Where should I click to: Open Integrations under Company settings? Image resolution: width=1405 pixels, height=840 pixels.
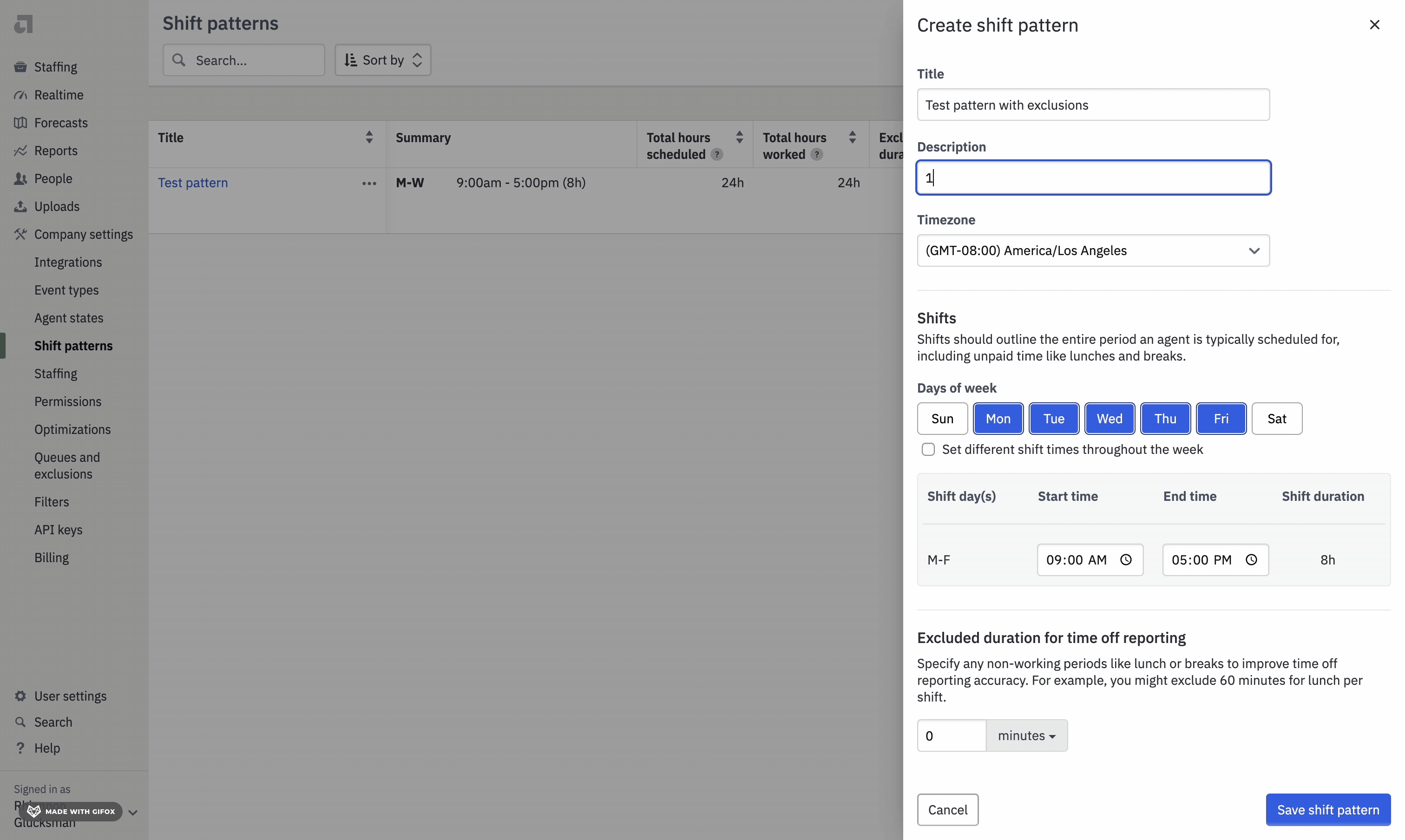click(68, 262)
